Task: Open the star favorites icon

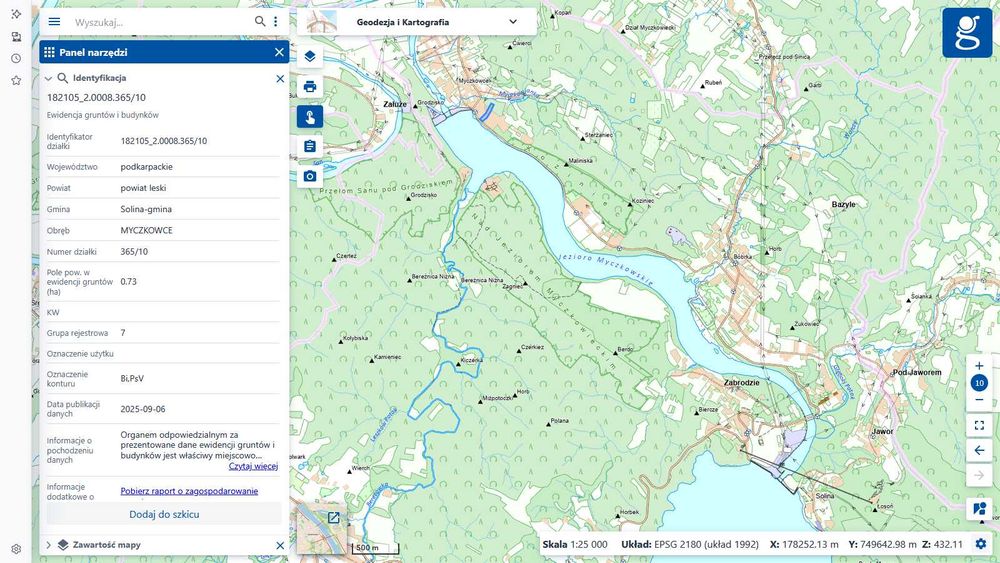Action: coord(16,80)
